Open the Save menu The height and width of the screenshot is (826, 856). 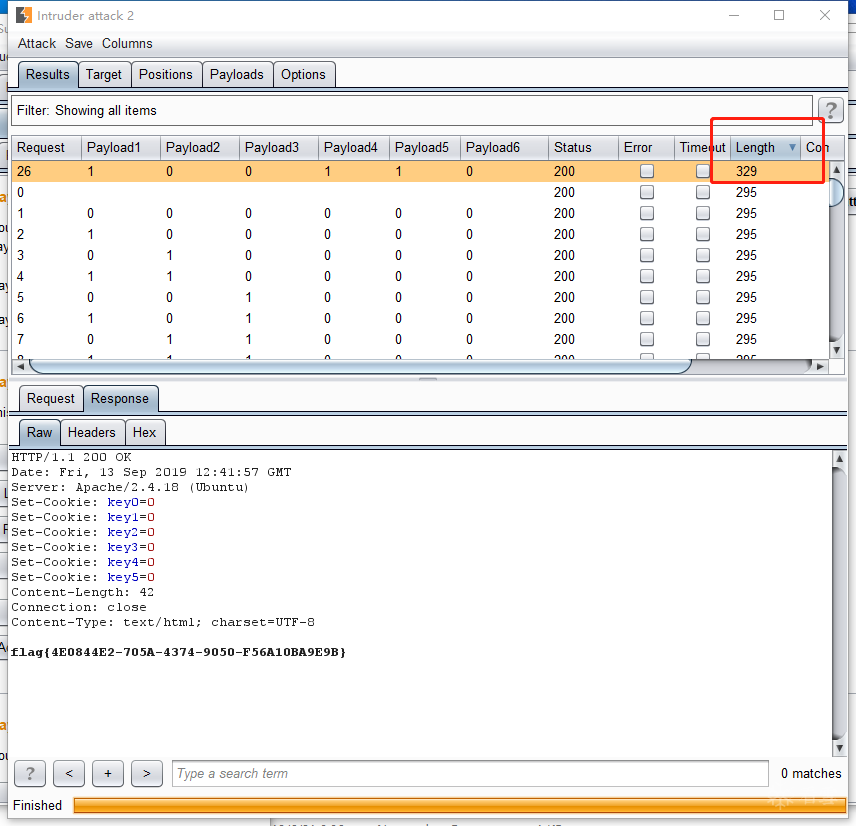click(x=79, y=43)
